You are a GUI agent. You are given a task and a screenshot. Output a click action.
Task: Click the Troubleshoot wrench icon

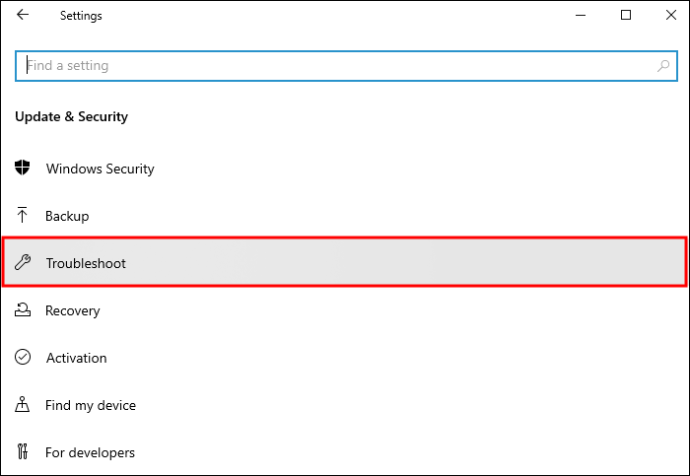[22, 262]
